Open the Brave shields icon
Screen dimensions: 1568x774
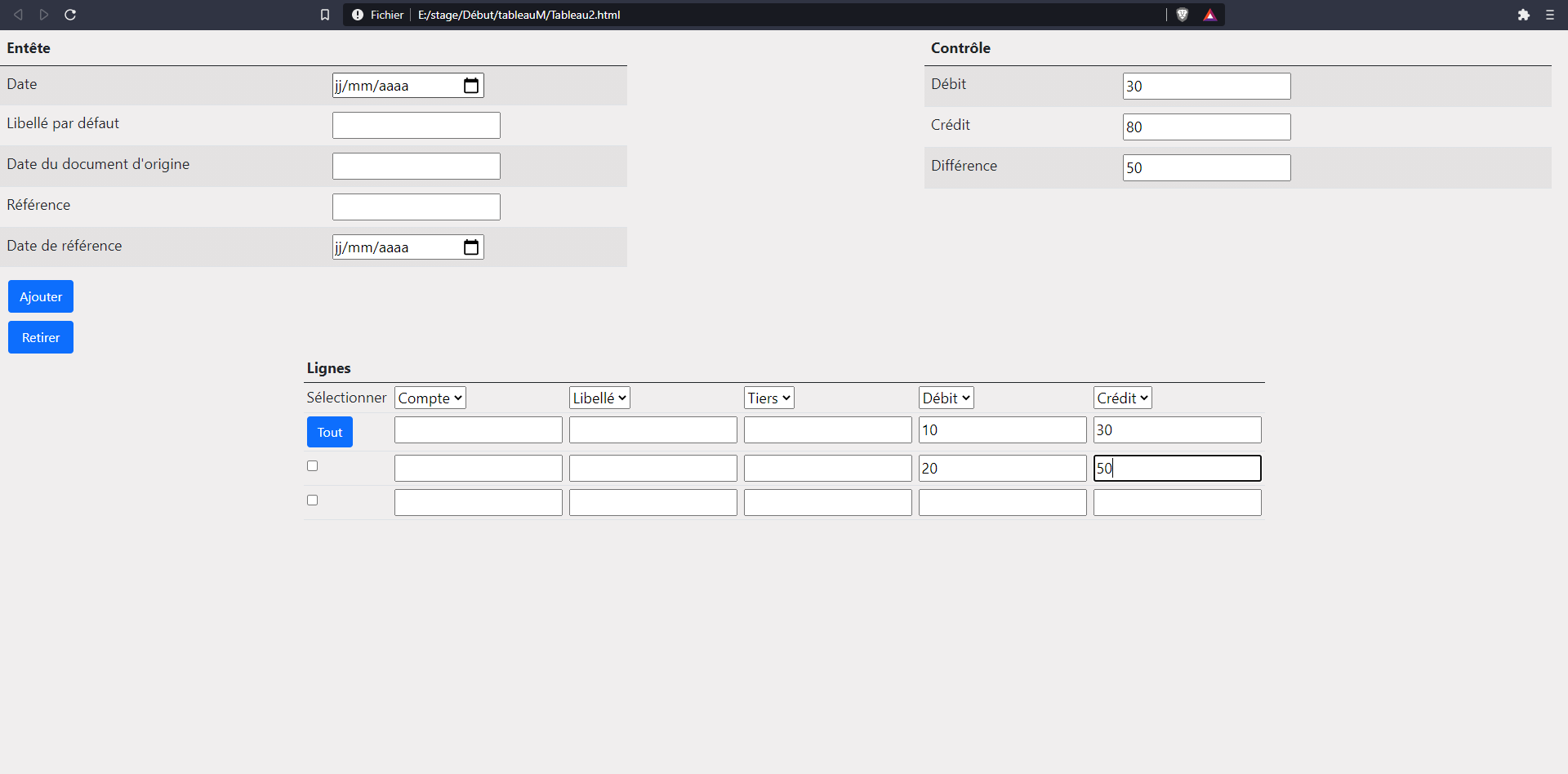click(x=1182, y=15)
